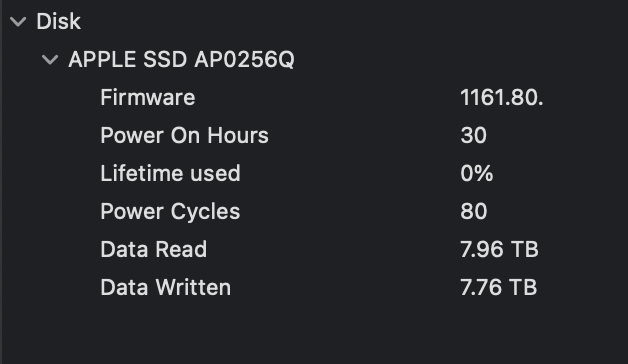Select the Lifetime used label
This screenshot has height=364, width=628.
click(x=171, y=173)
